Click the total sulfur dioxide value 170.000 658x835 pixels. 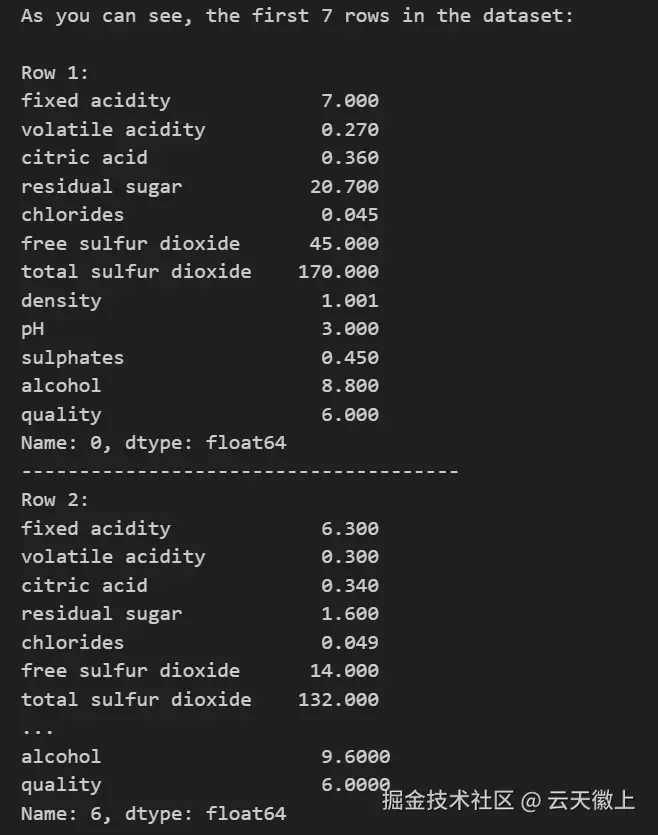click(x=338, y=271)
